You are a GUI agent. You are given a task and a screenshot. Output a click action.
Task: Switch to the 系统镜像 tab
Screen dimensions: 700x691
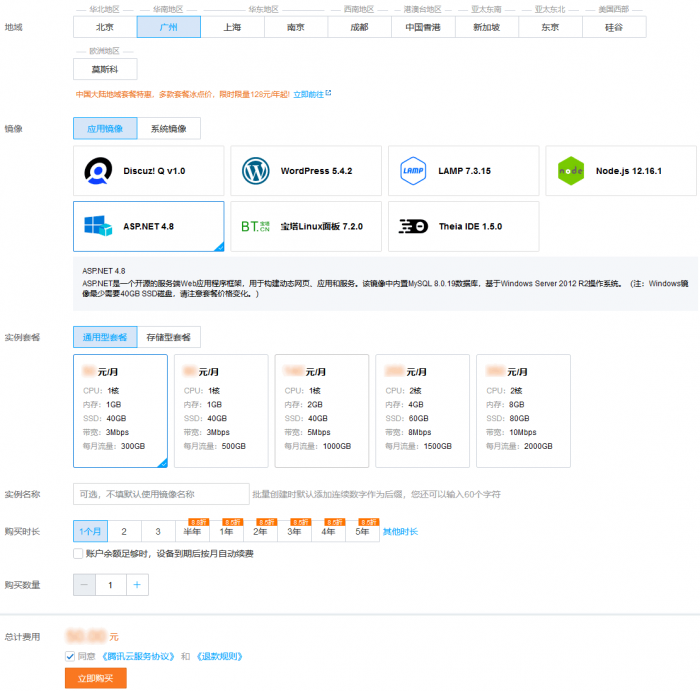[168, 129]
